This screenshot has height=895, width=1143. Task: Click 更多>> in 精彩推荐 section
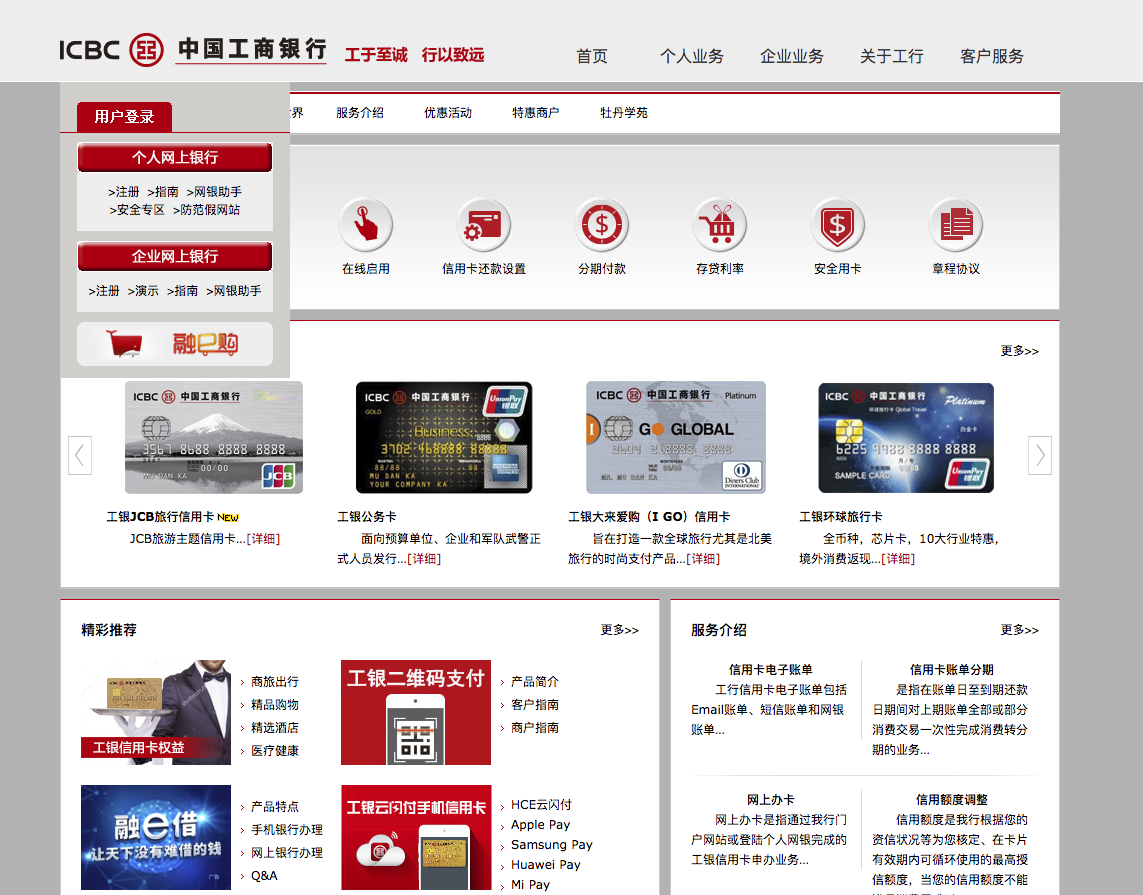(x=620, y=630)
